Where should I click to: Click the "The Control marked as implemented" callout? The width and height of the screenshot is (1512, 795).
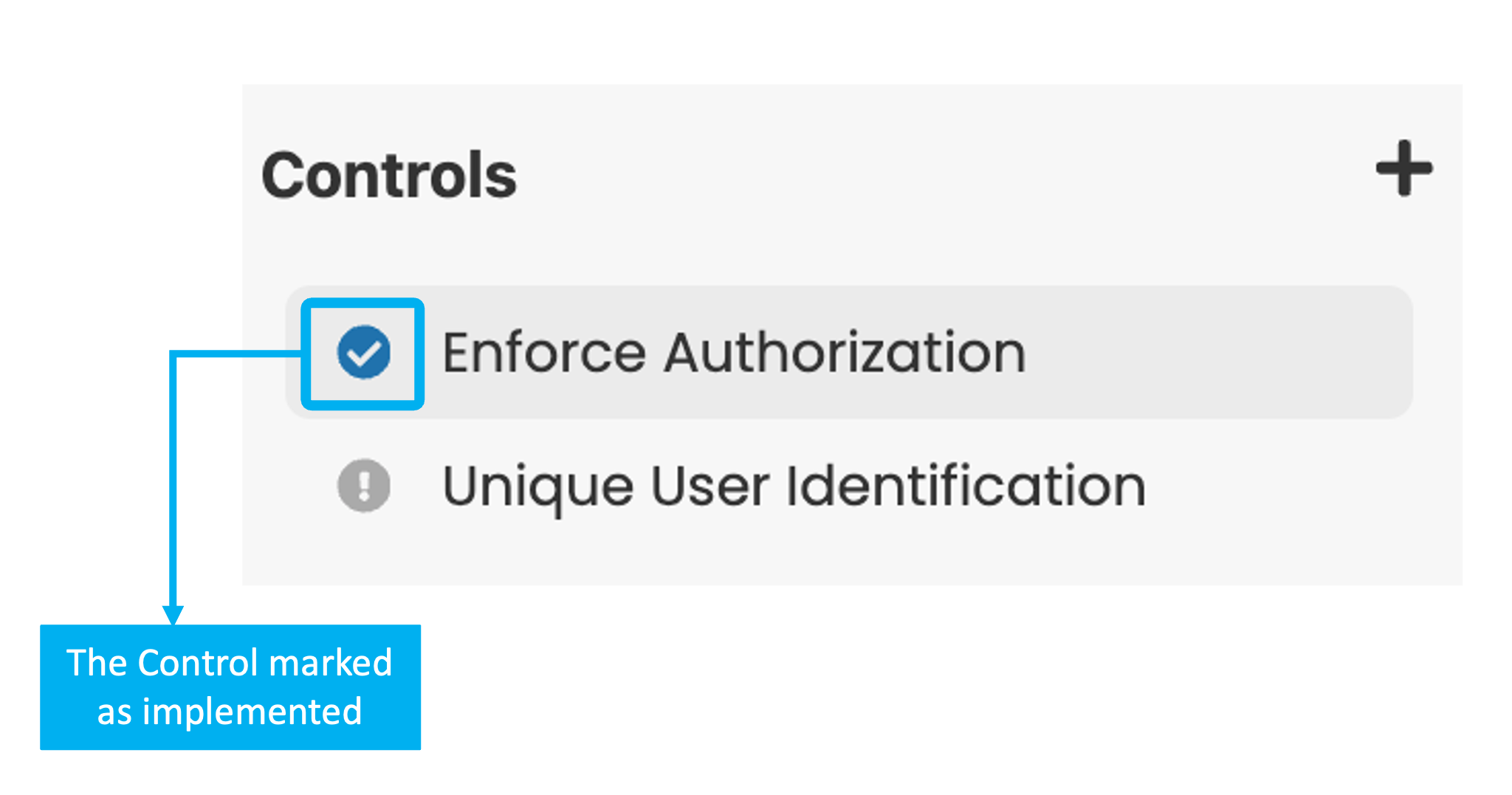[x=230, y=687]
